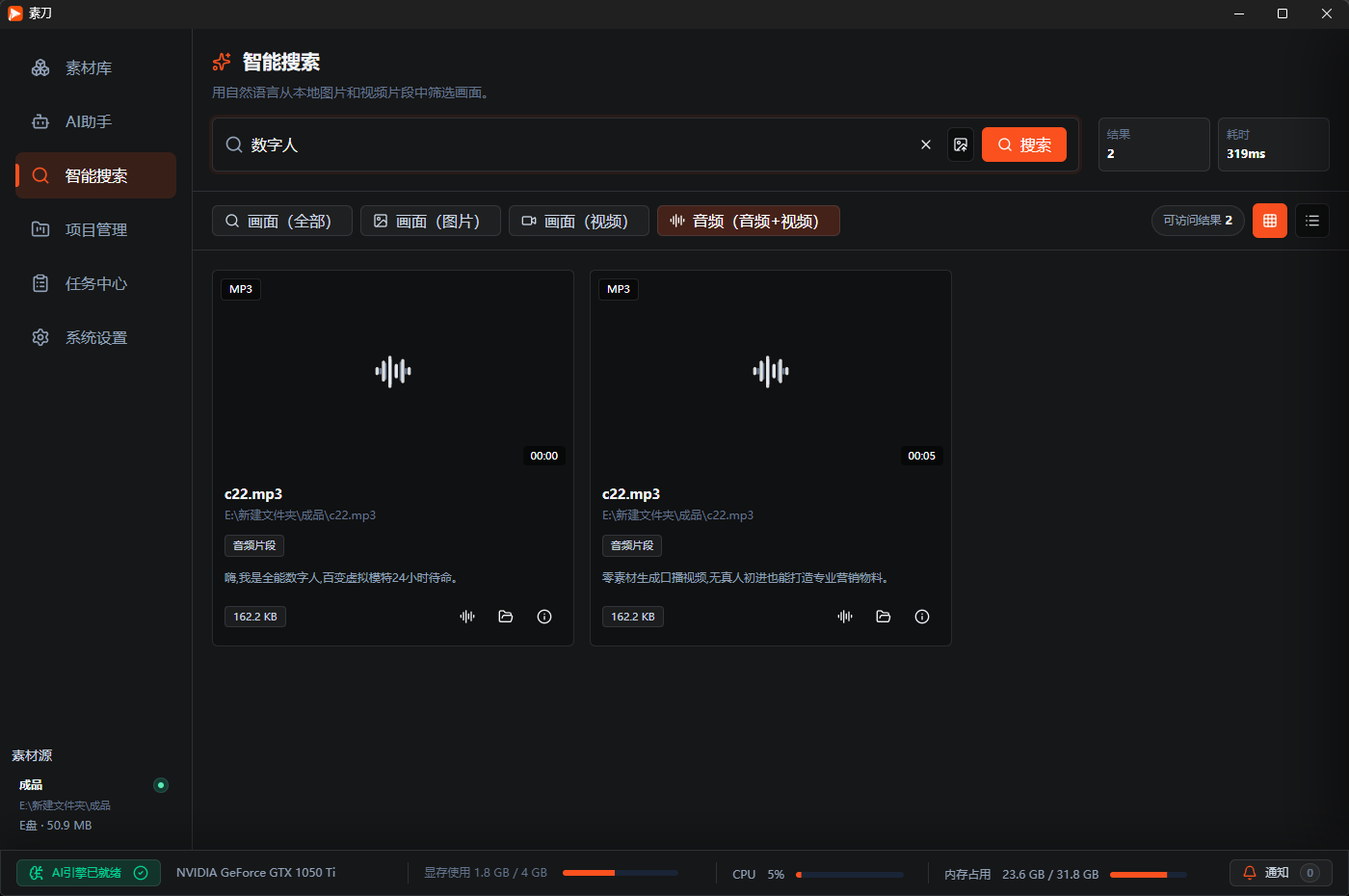
Task: Click the 内存占用 memory usage bar
Action: (1149, 875)
